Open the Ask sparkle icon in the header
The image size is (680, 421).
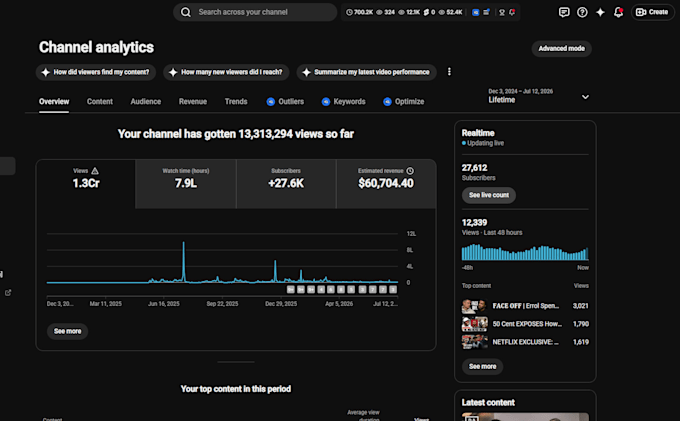coord(600,12)
